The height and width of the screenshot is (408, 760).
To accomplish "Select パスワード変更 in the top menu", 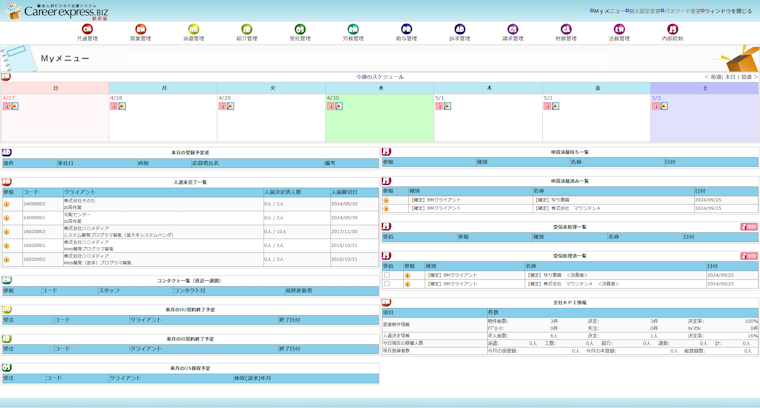I will point(683,11).
